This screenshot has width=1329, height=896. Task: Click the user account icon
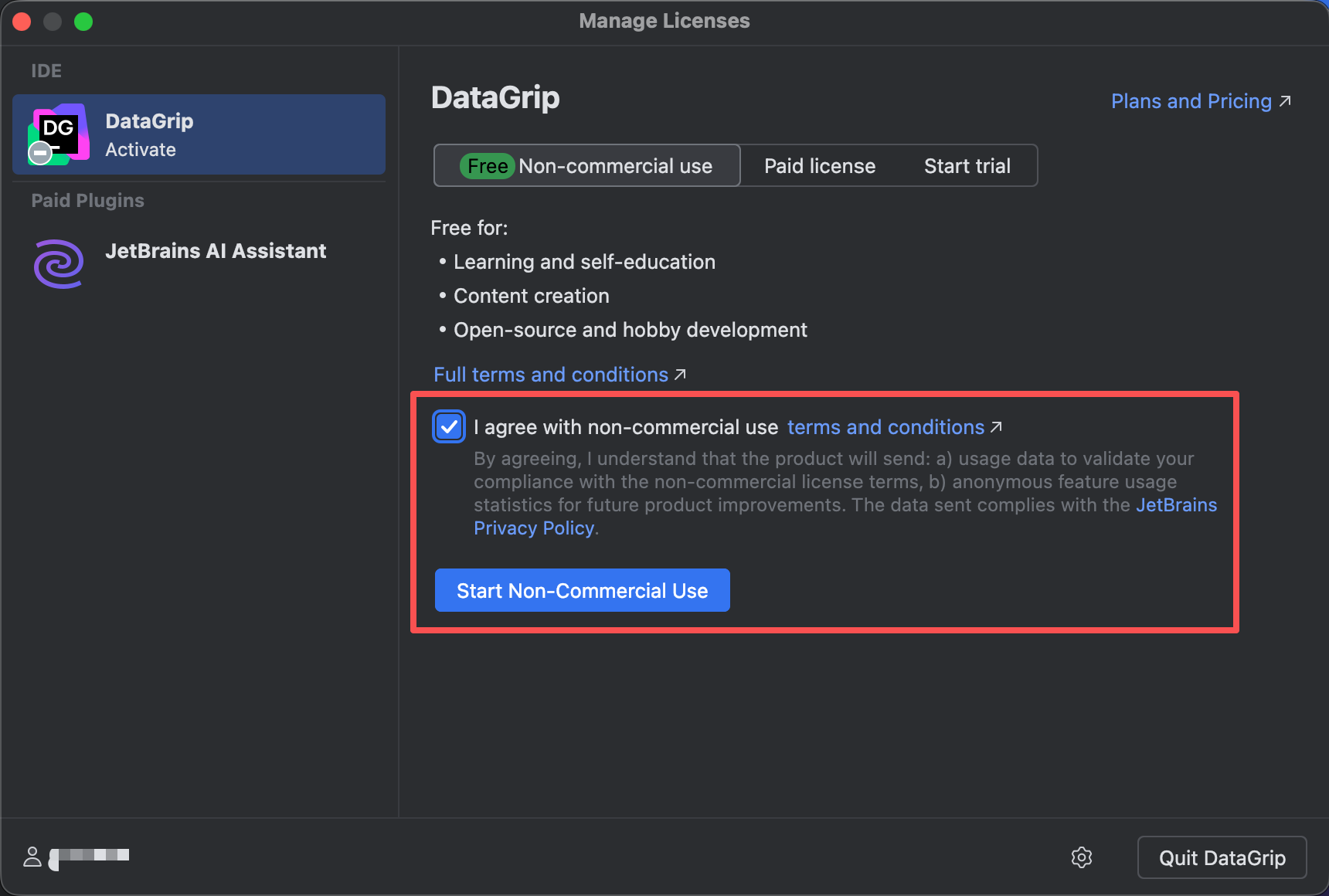coord(32,857)
